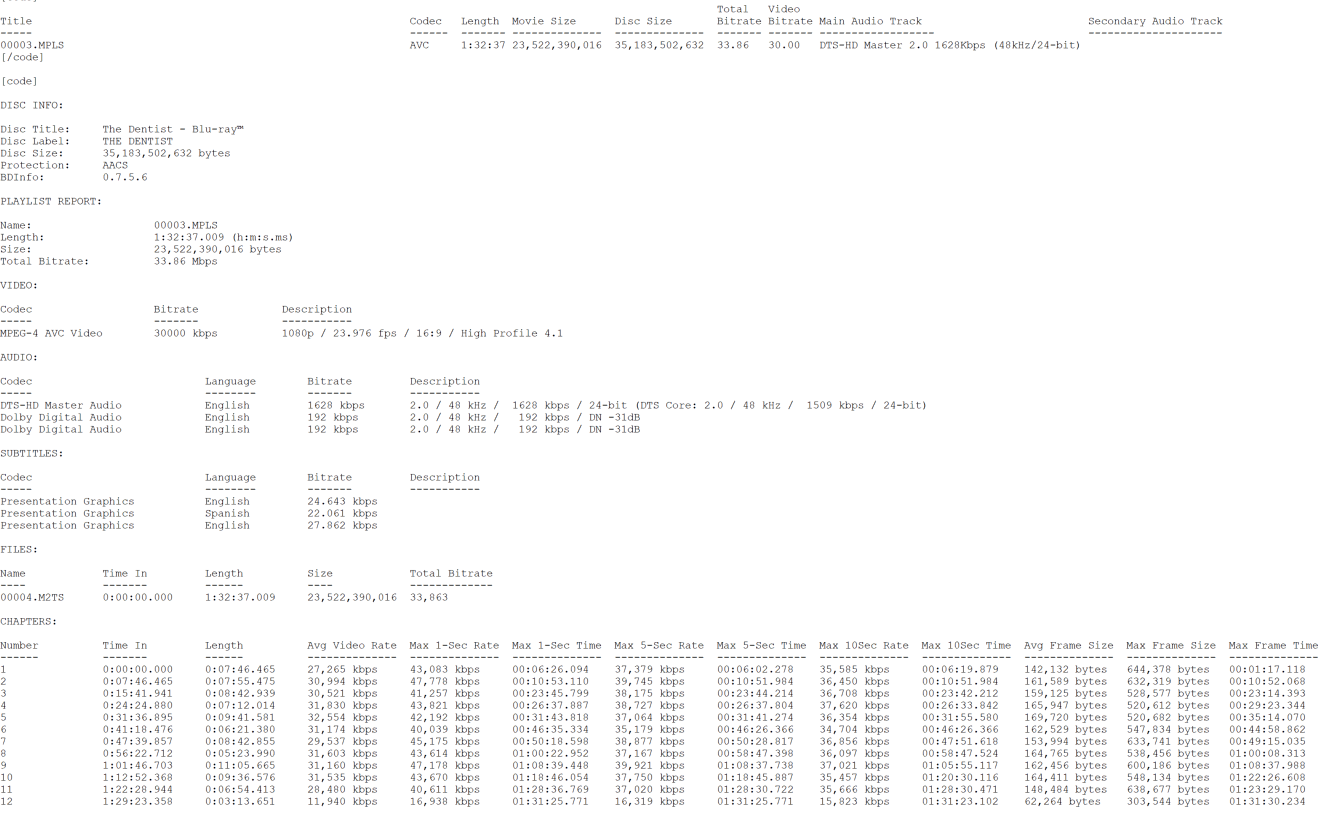The image size is (1341, 822).
Task: Click the "PLAYLIST REPORT:" section heading
Action: [x=51, y=201]
